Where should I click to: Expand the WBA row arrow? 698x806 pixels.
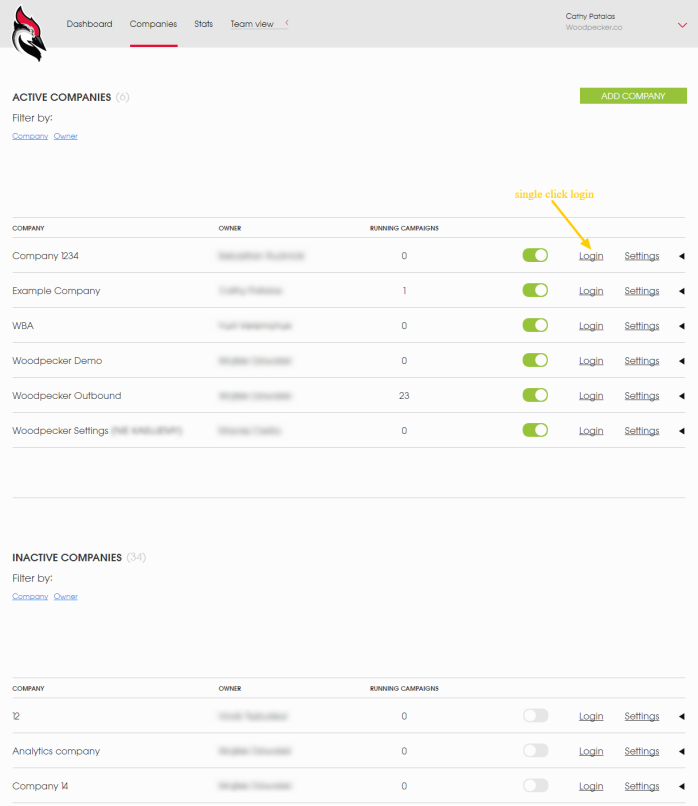pos(682,326)
